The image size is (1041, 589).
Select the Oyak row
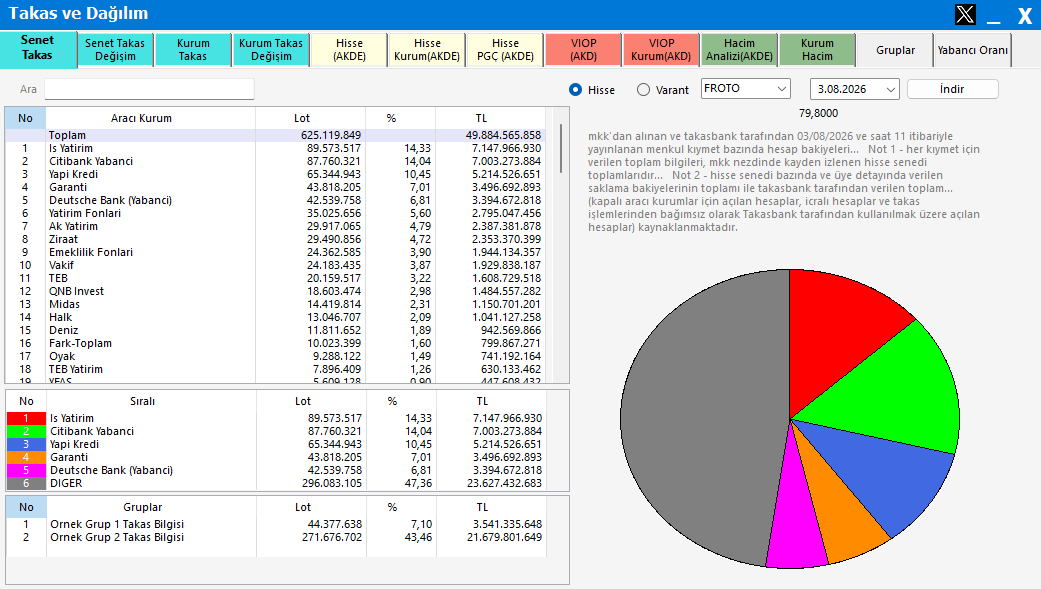tap(276, 356)
